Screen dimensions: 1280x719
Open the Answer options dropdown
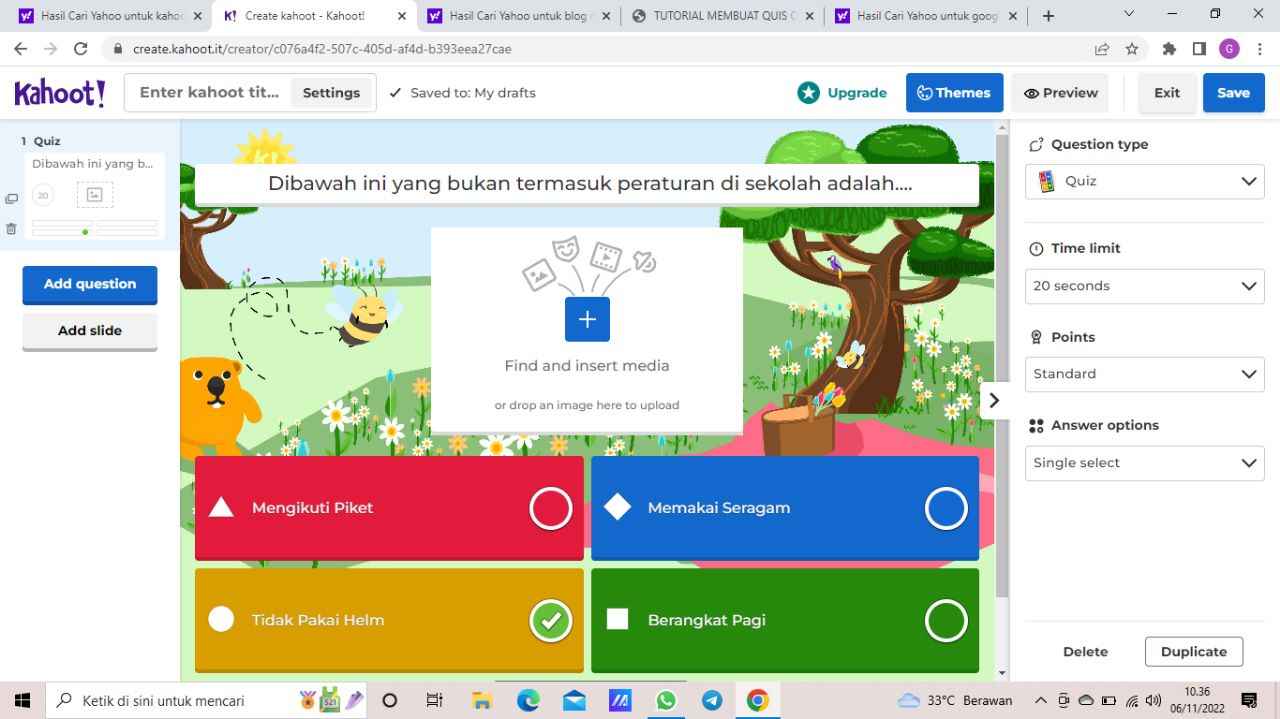coord(1145,463)
